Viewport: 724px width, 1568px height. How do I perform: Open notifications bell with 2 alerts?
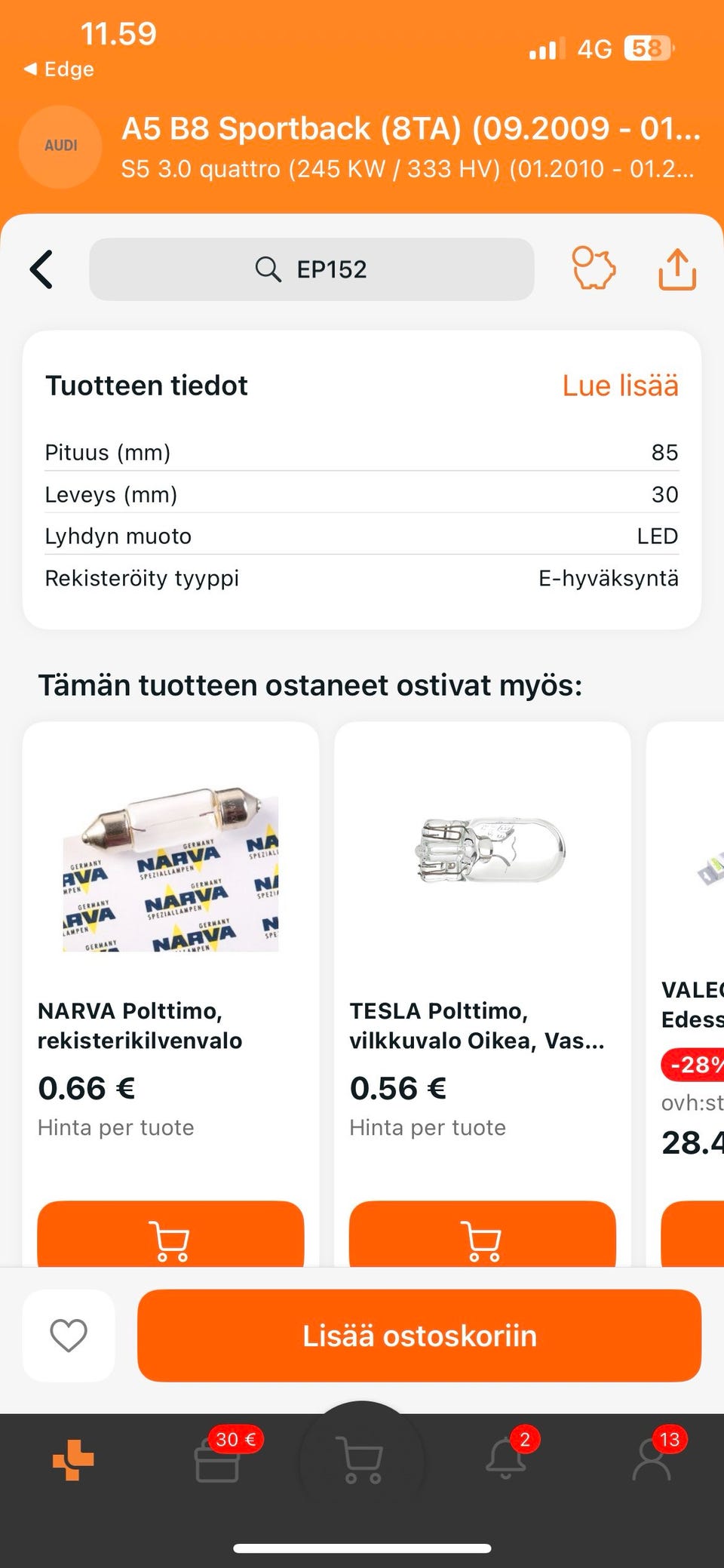[506, 1459]
